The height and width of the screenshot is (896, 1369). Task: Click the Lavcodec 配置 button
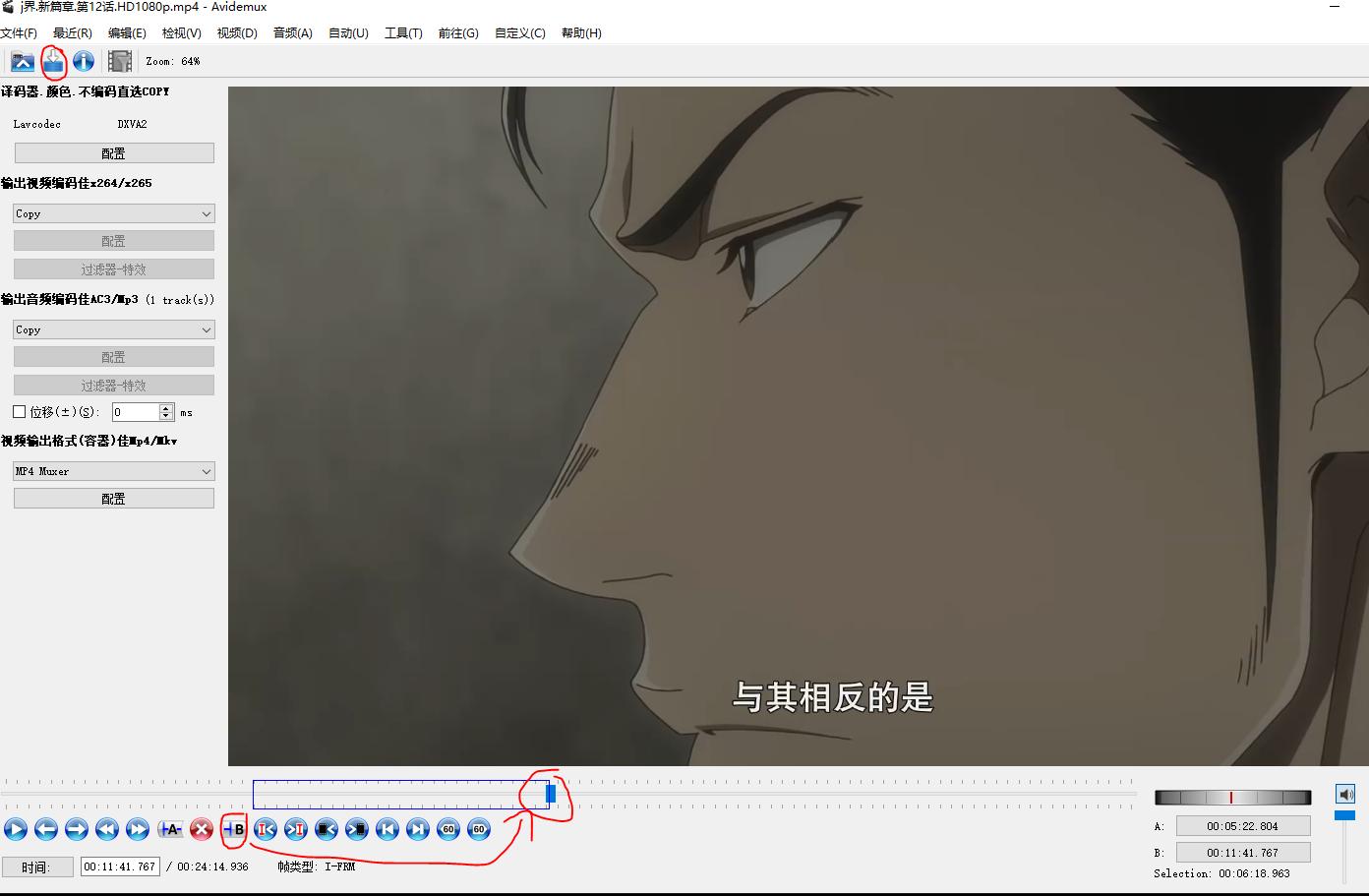(113, 152)
